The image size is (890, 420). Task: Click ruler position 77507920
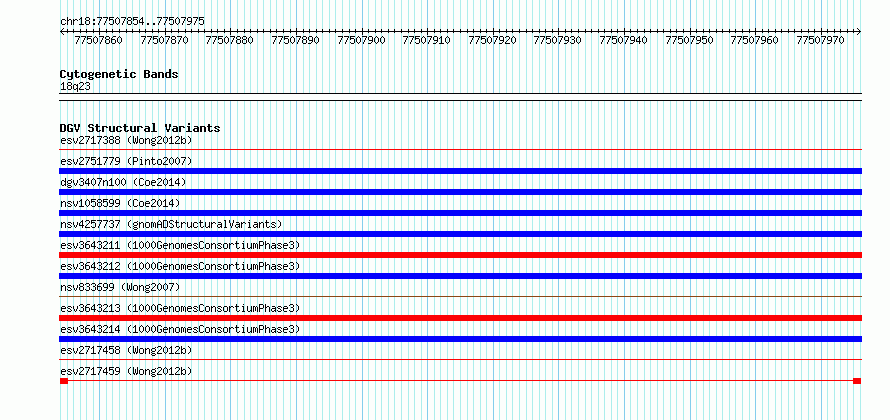coord(492,40)
